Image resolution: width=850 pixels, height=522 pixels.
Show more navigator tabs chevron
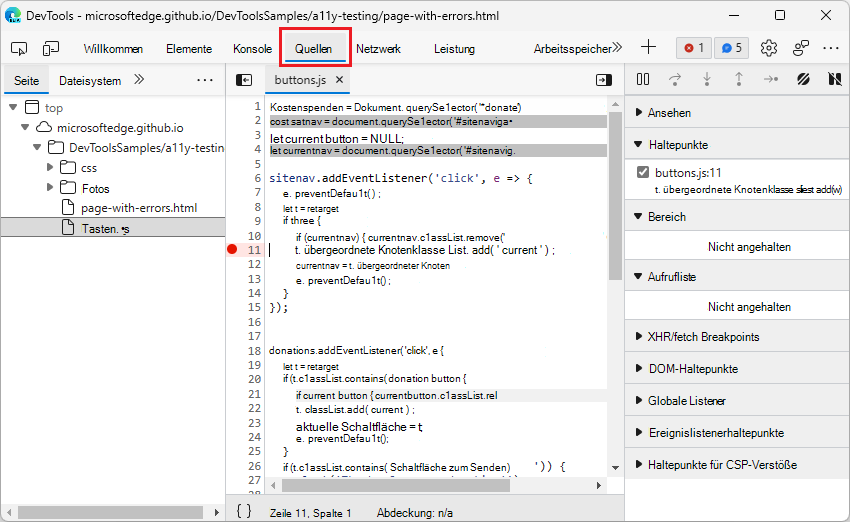pyautogui.click(x=139, y=80)
